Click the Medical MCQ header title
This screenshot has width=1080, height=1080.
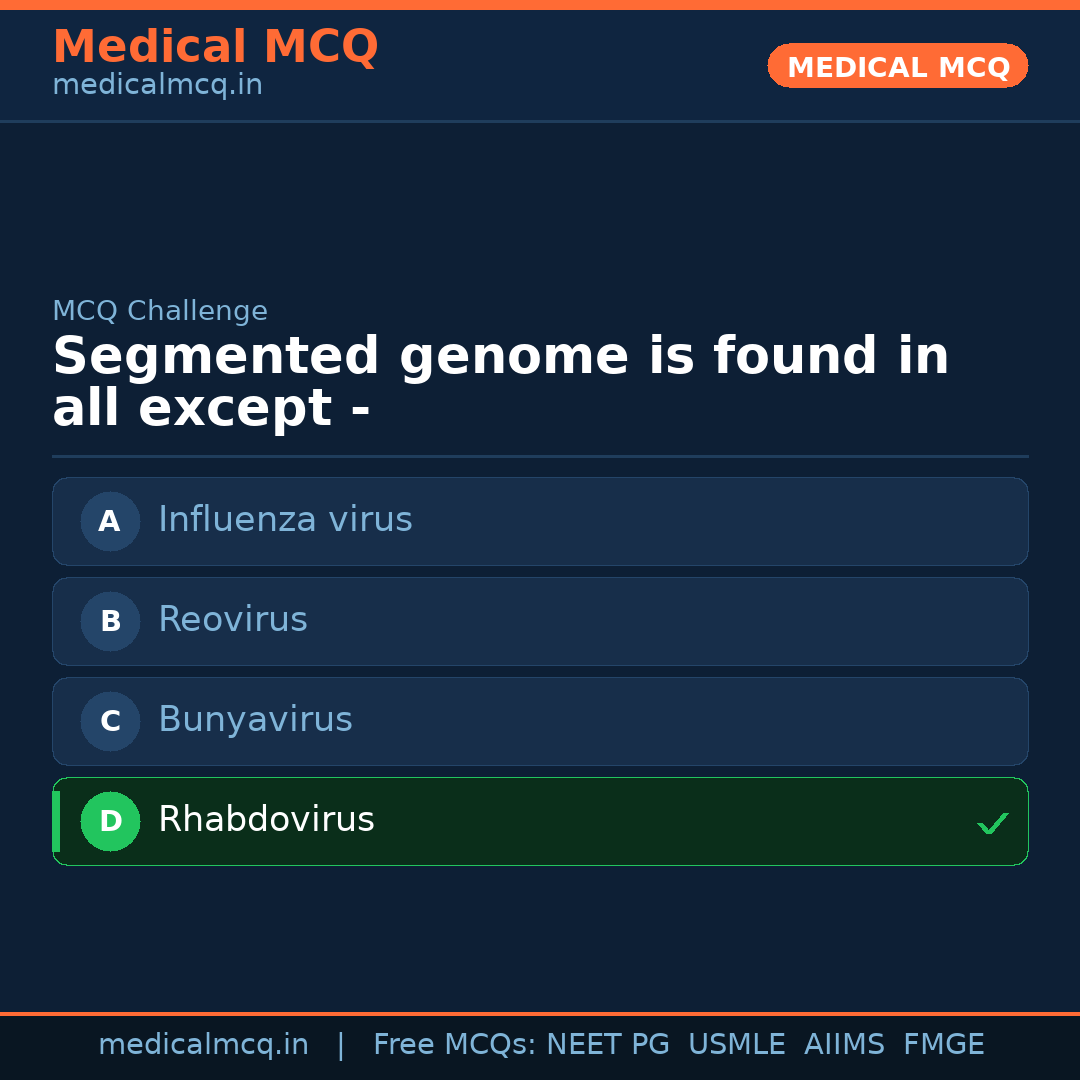point(215,47)
